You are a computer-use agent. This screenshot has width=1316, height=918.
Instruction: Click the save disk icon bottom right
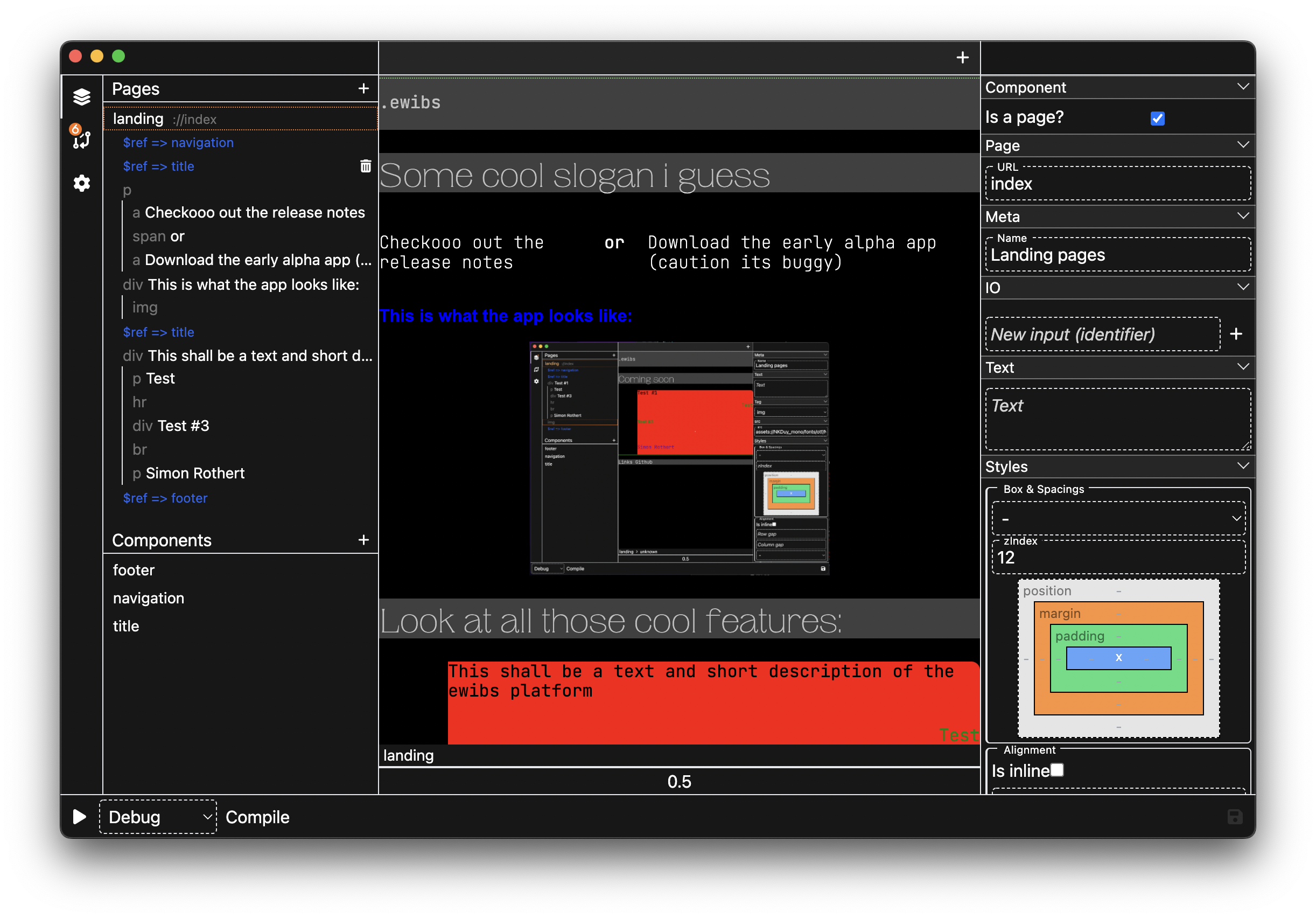tap(1235, 817)
